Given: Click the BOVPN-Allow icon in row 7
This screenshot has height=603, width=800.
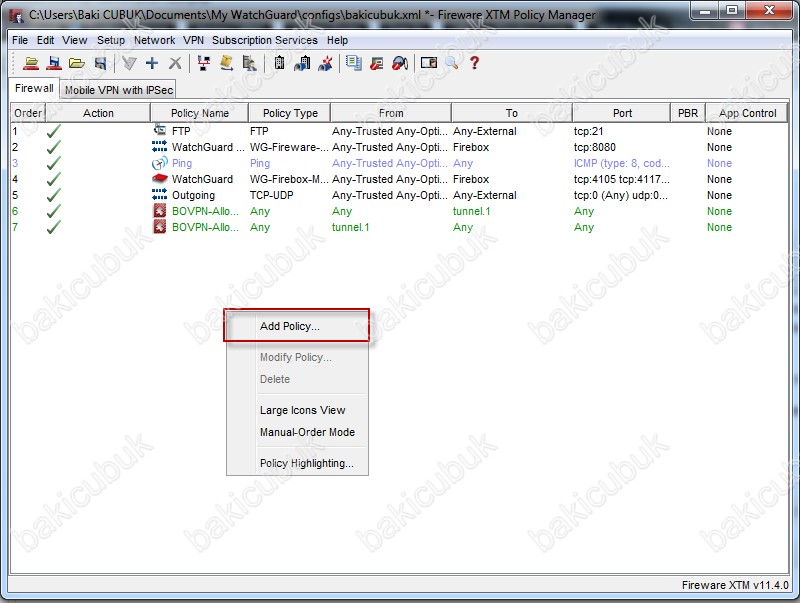Looking at the screenshot, I should tap(160, 227).
